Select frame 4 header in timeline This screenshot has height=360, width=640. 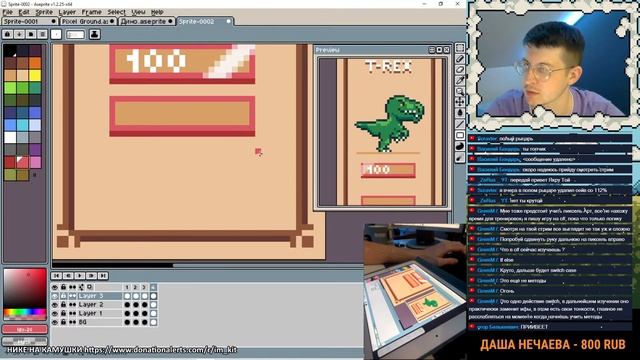(x=153, y=287)
